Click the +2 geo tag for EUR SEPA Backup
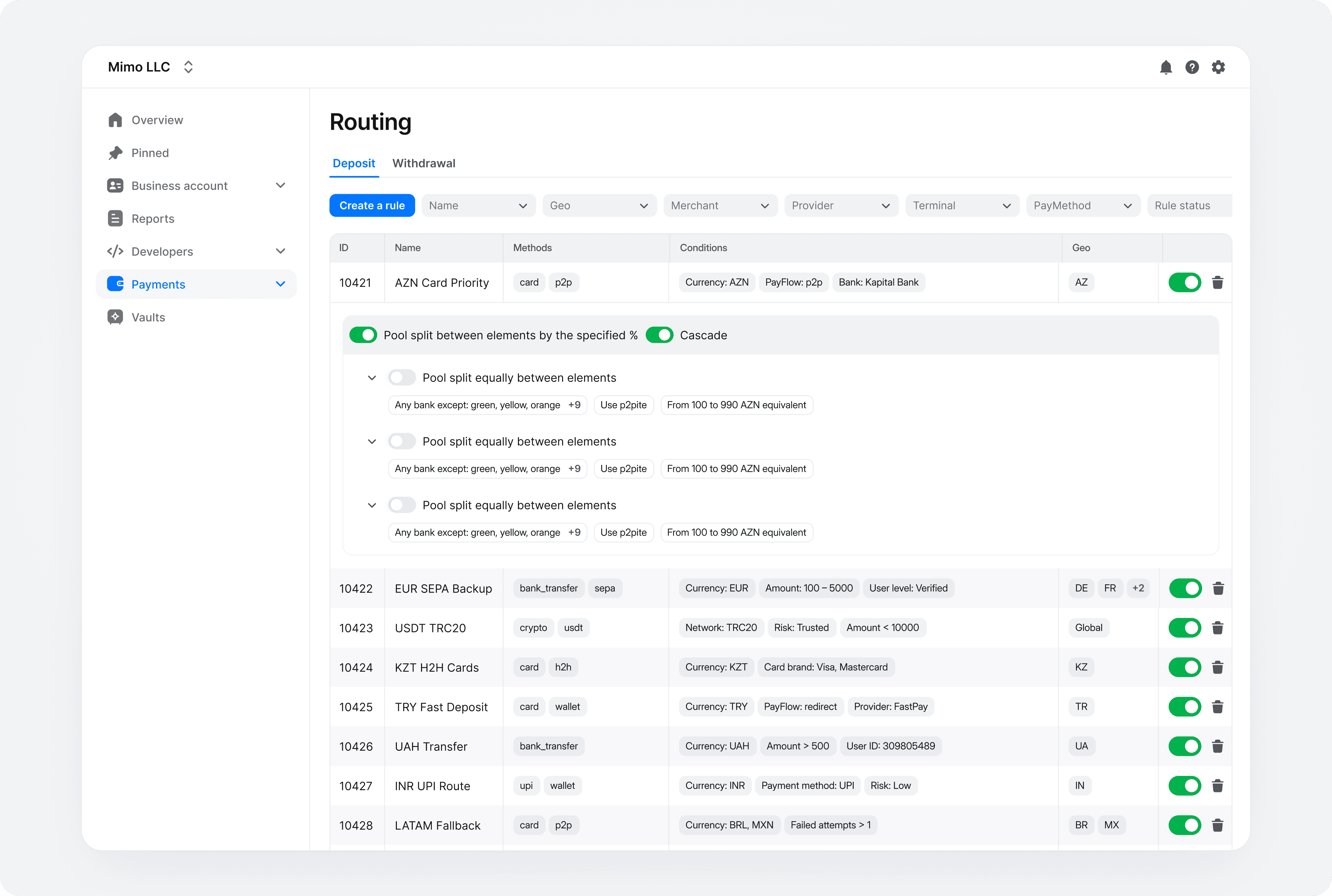 tap(1138, 588)
